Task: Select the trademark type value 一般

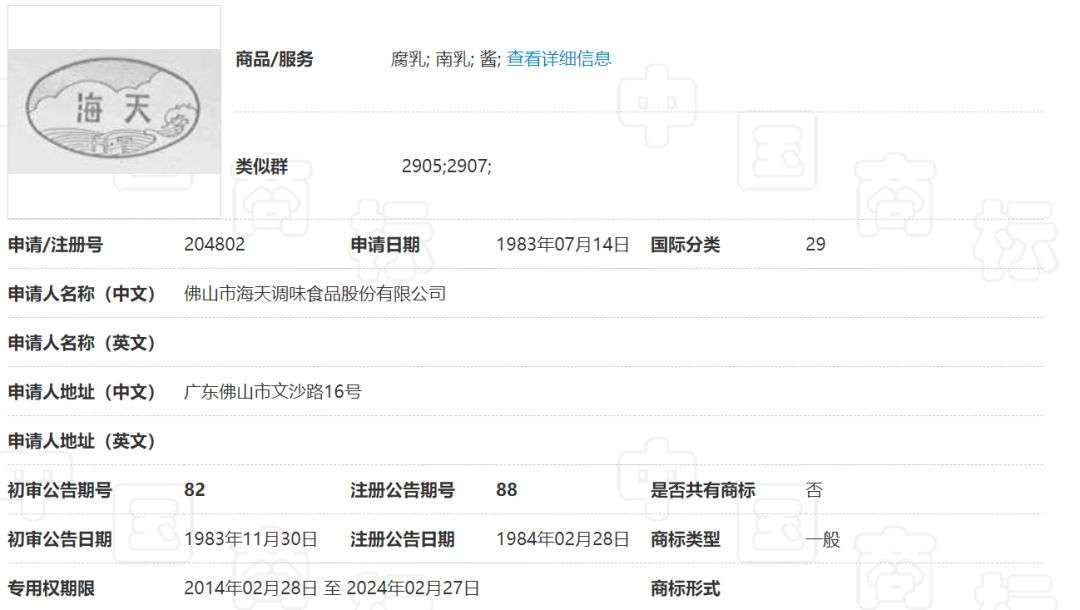Action: [x=822, y=539]
